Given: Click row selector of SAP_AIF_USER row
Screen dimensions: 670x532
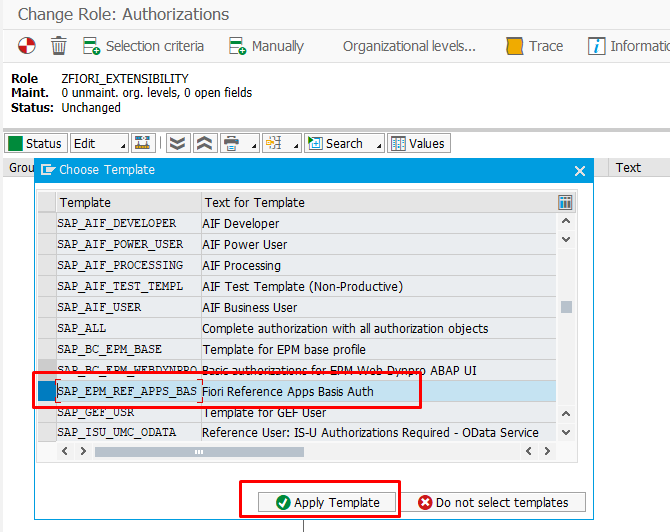Looking at the screenshot, I should coord(47,307).
